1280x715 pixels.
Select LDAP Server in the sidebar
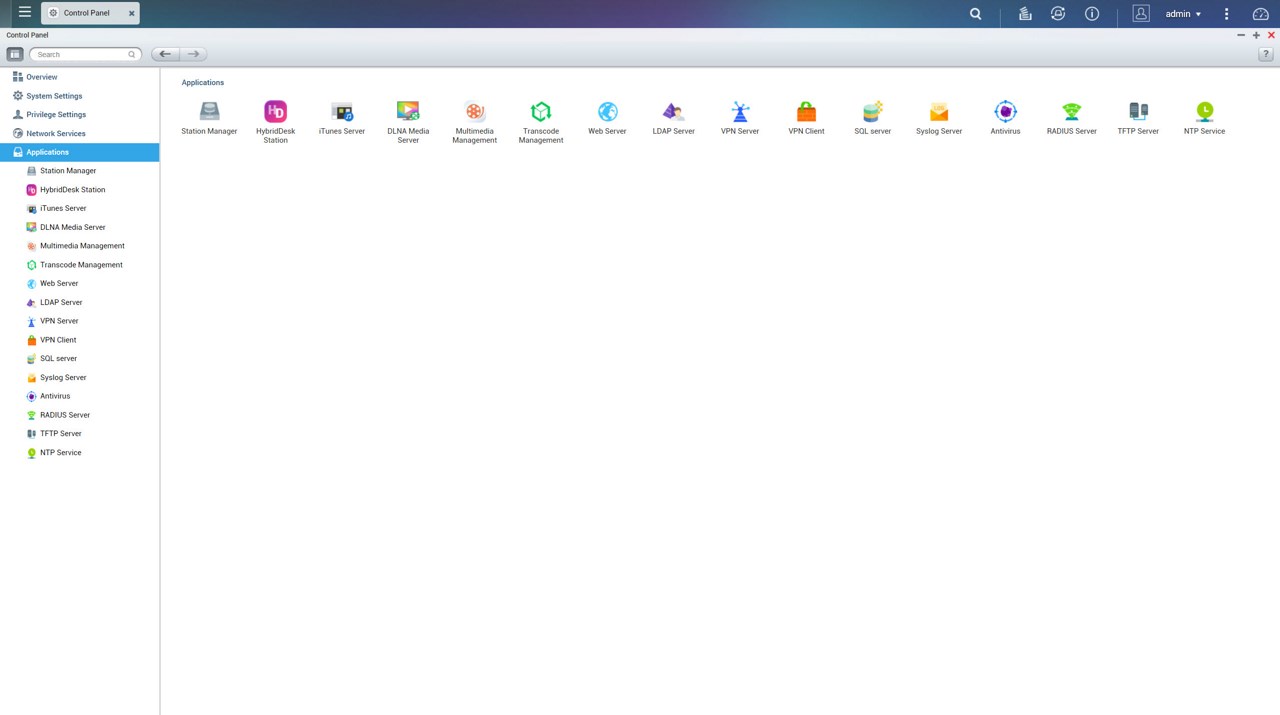79,302
